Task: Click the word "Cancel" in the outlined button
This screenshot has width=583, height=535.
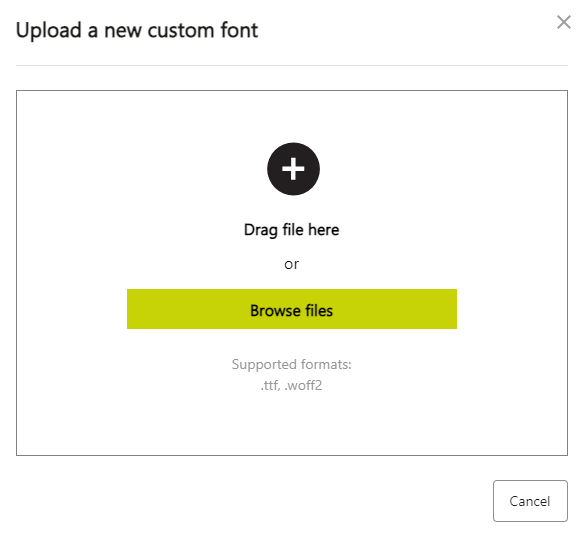Action: coord(530,501)
